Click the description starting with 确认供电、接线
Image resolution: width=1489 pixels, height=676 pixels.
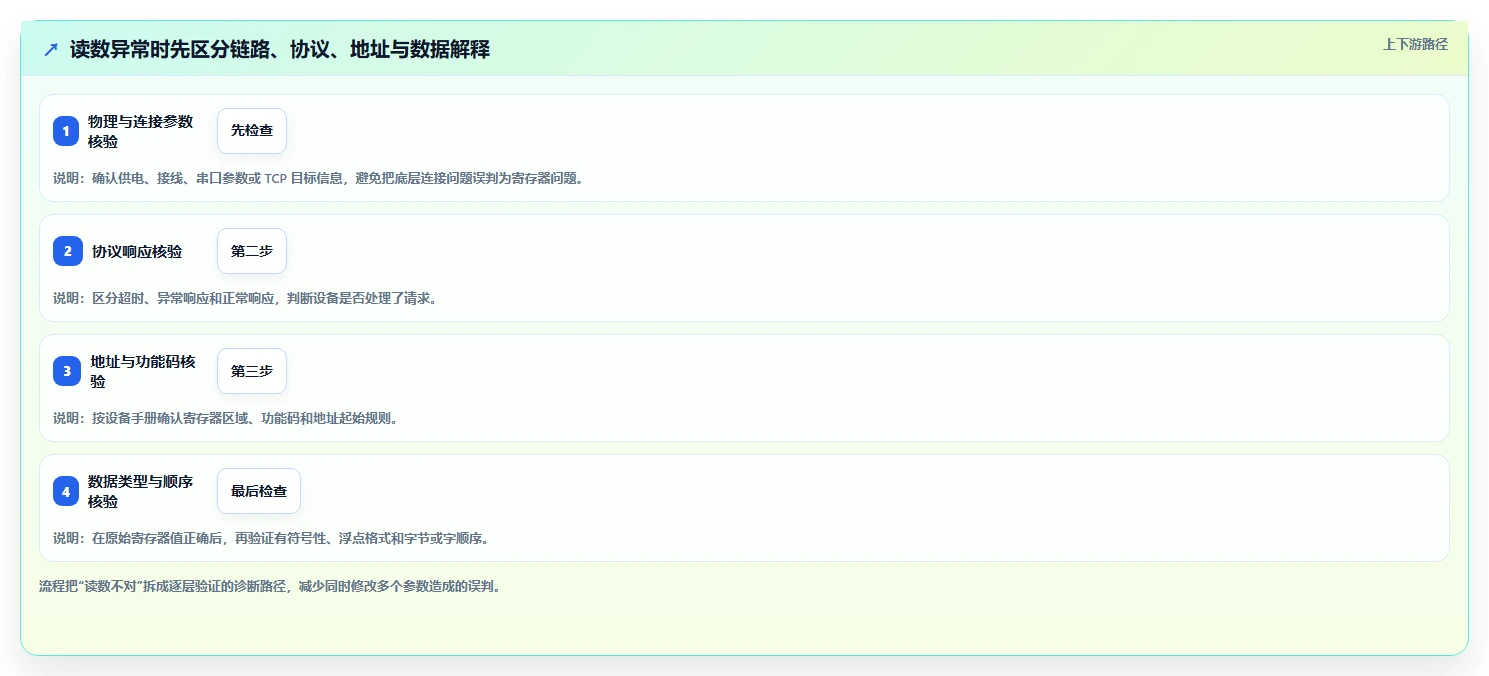[318, 179]
